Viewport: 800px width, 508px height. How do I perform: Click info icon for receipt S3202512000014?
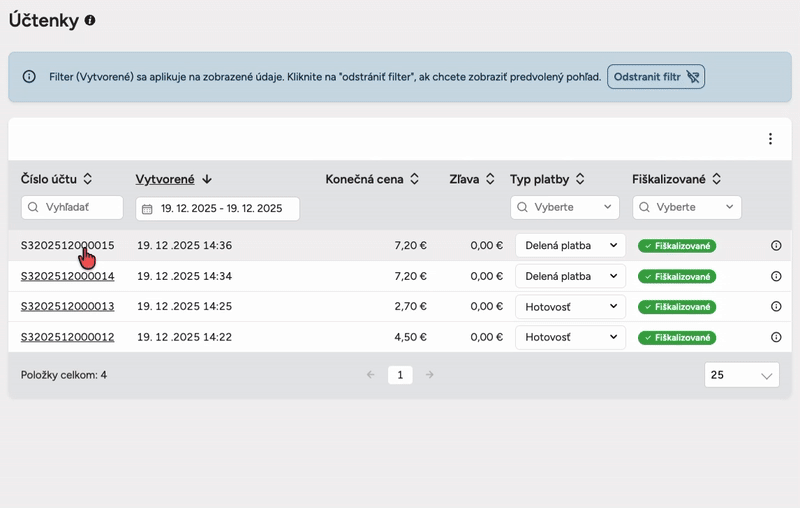click(x=776, y=276)
